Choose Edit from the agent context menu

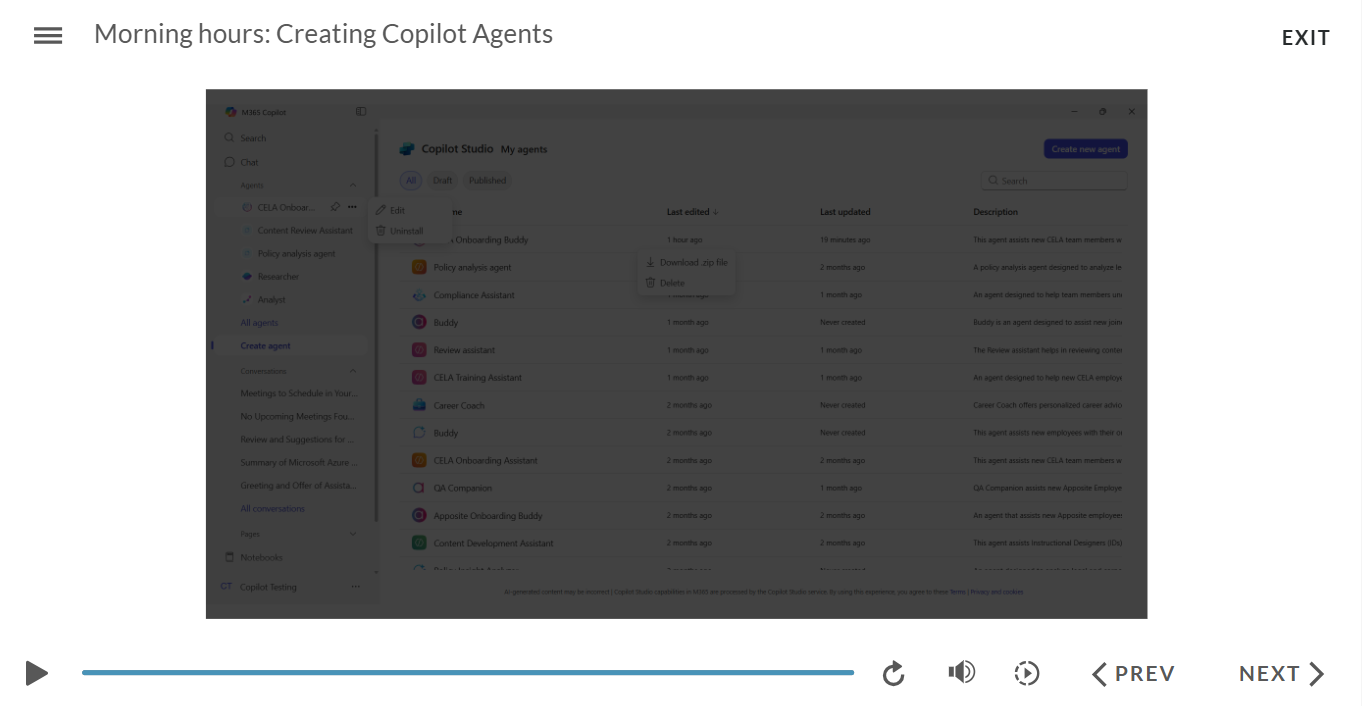click(391, 210)
